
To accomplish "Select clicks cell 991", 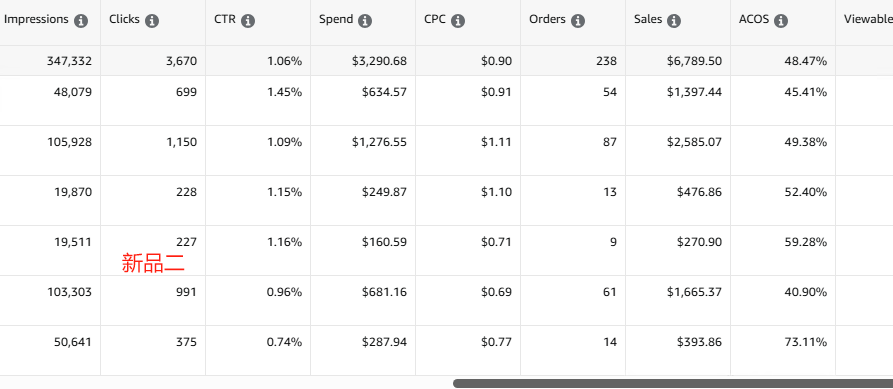I will click(x=186, y=292).
